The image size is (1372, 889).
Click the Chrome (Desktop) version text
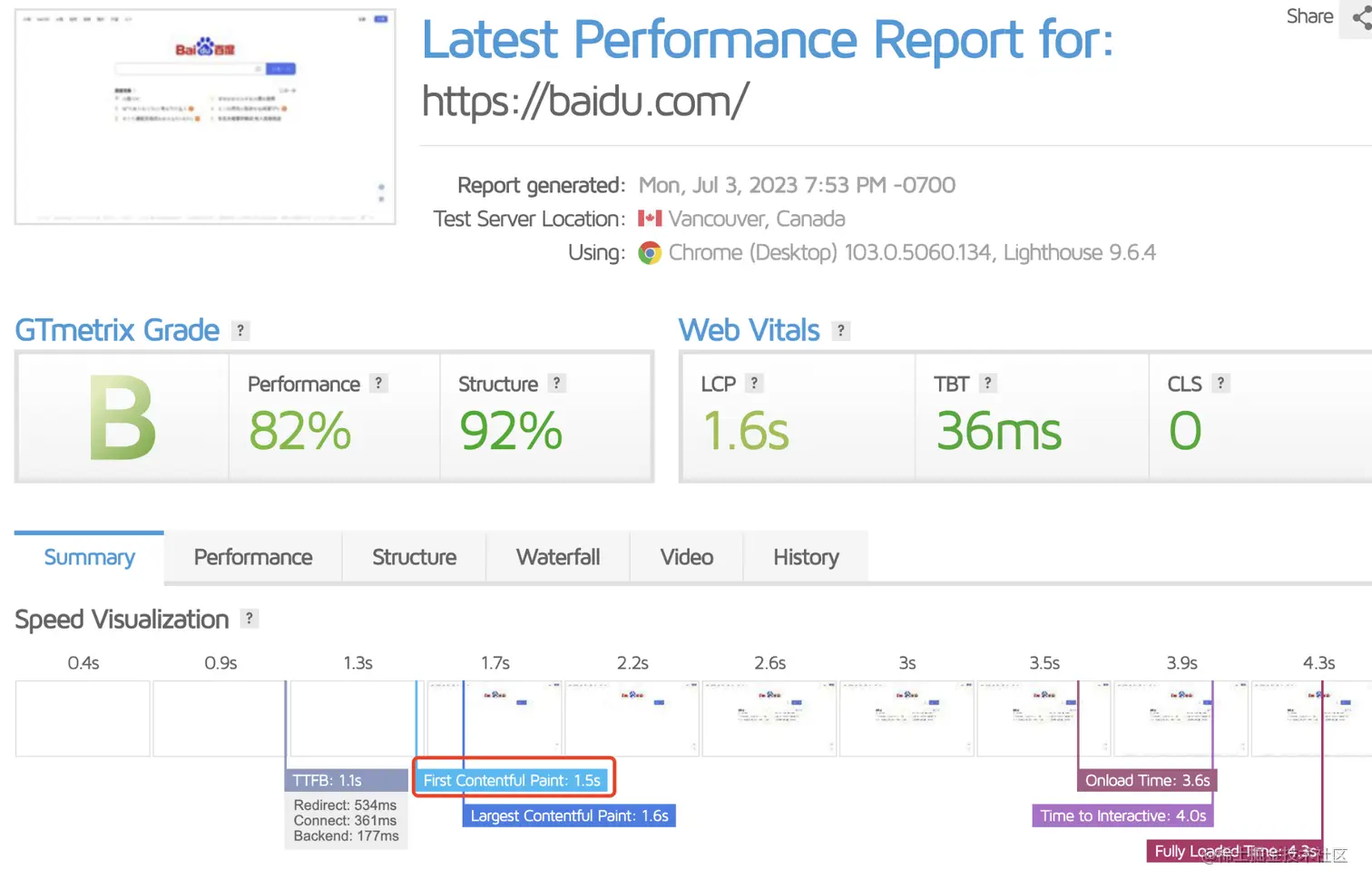tap(912, 252)
